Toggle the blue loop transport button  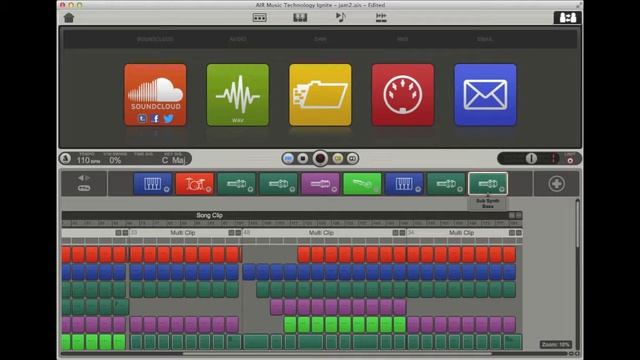288,158
